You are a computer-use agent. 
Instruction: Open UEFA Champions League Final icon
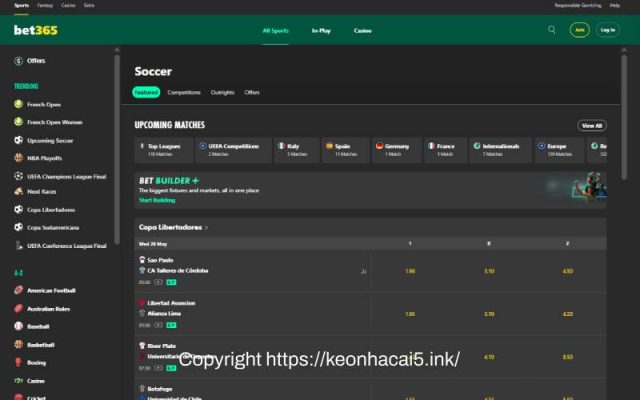(18, 176)
